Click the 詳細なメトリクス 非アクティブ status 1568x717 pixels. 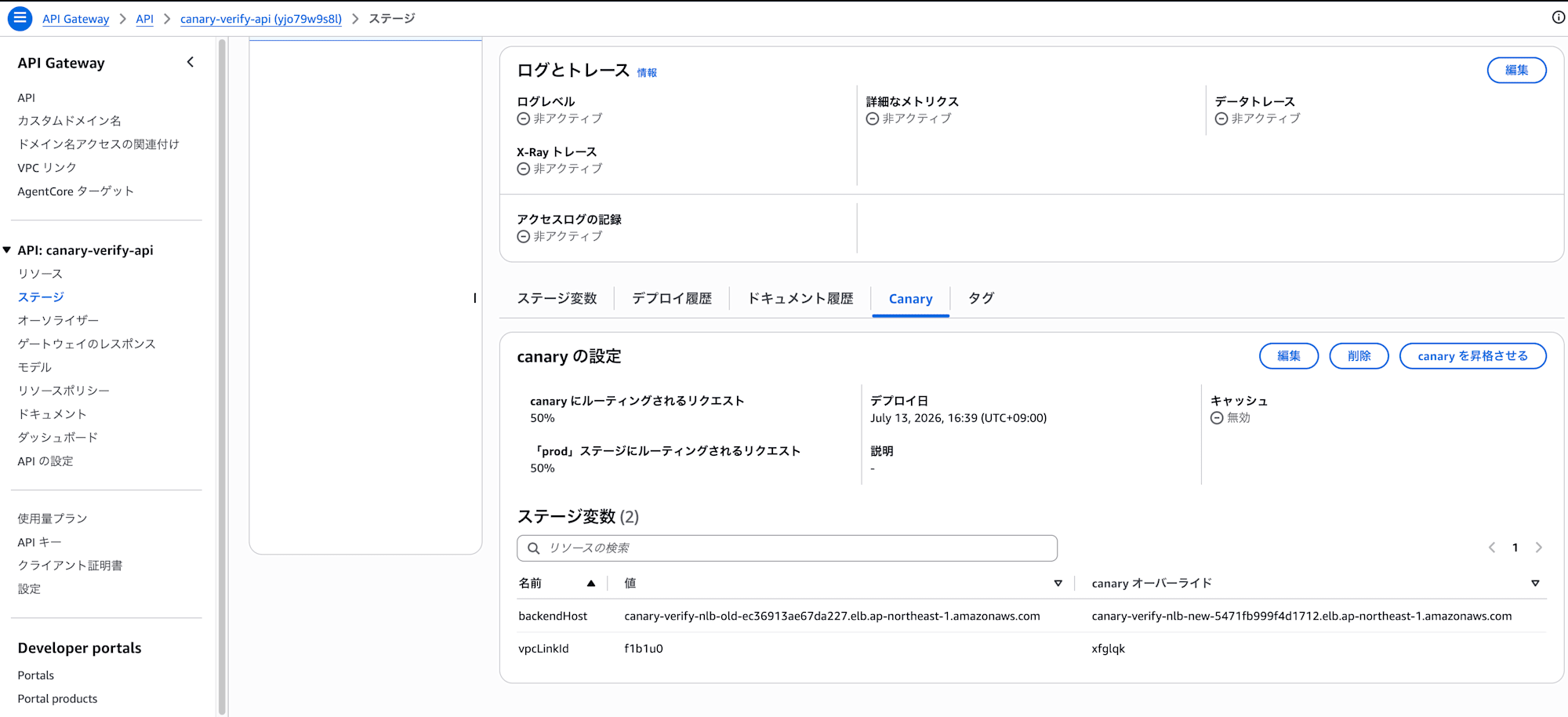[909, 118]
